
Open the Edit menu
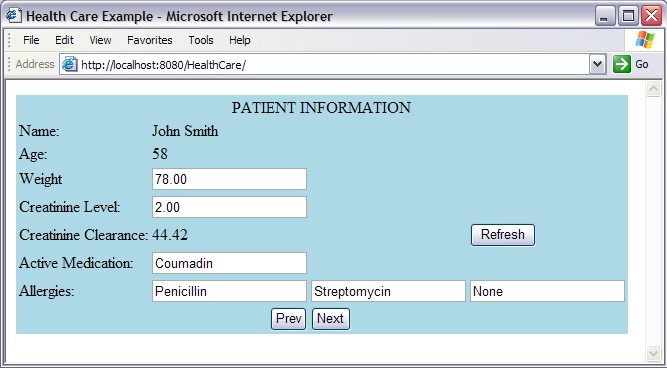[64, 40]
